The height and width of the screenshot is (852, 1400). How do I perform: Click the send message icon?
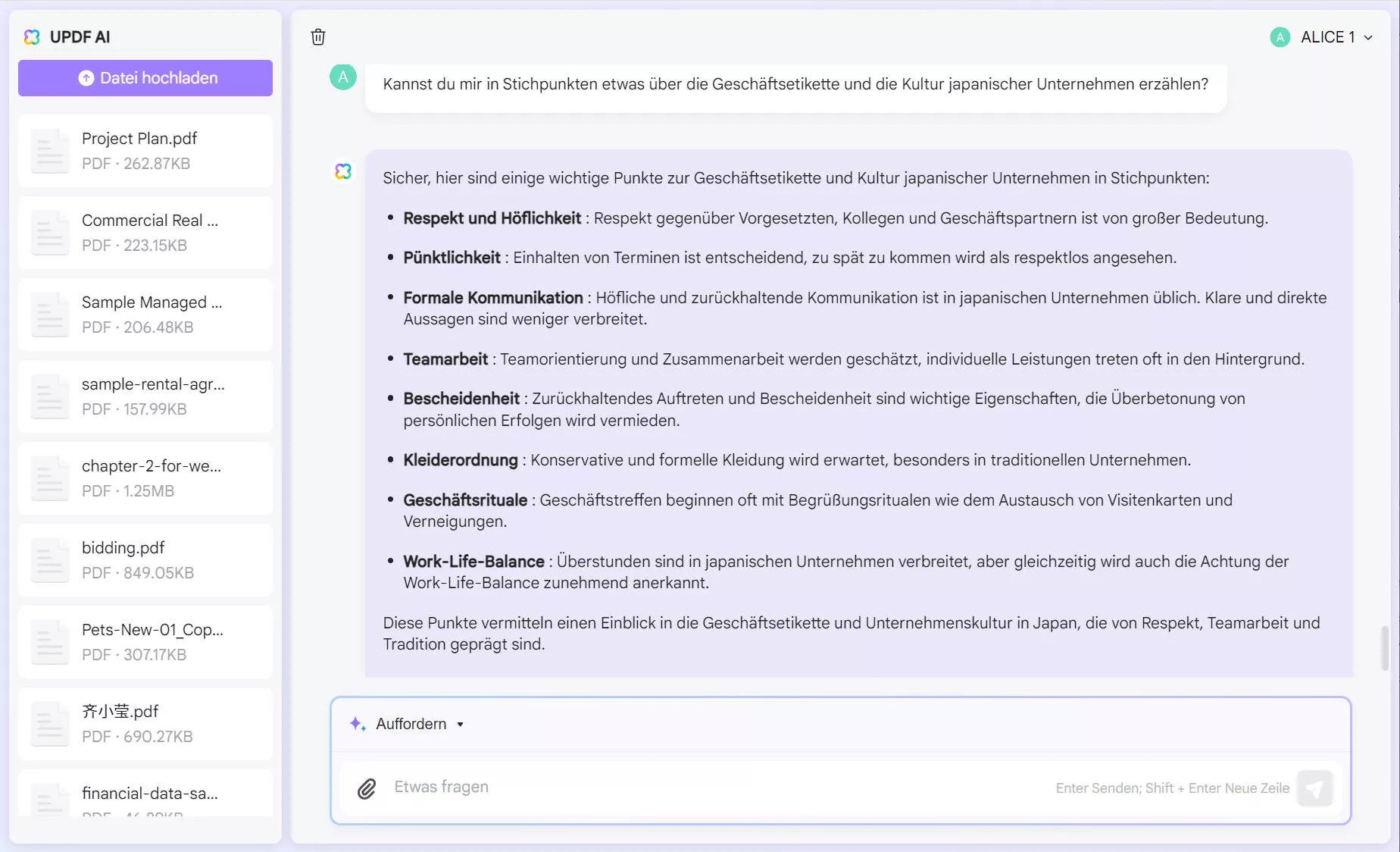[x=1316, y=788]
